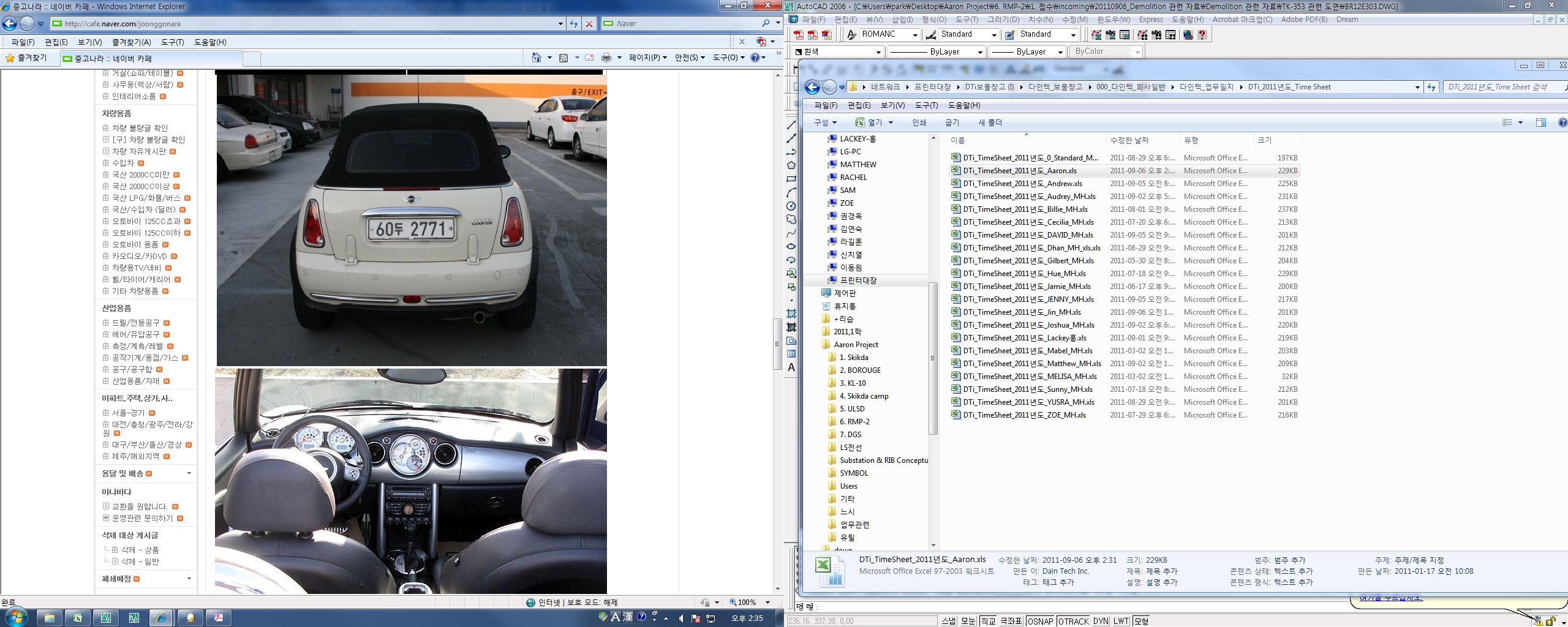Open the Express menu in AutoCAD

[1151, 20]
